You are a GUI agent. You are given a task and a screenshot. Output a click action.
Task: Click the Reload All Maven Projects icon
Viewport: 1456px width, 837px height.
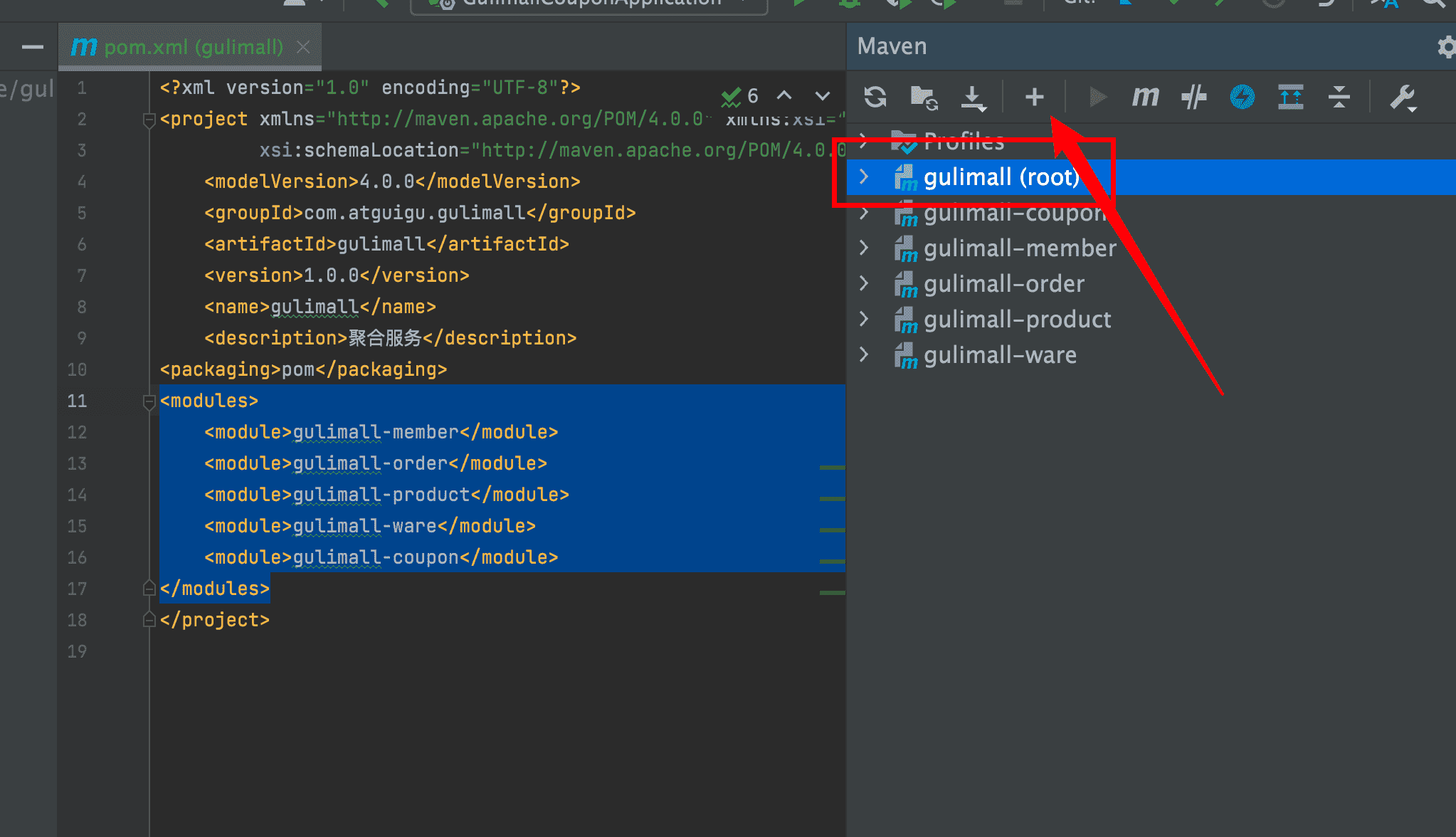tap(875, 96)
